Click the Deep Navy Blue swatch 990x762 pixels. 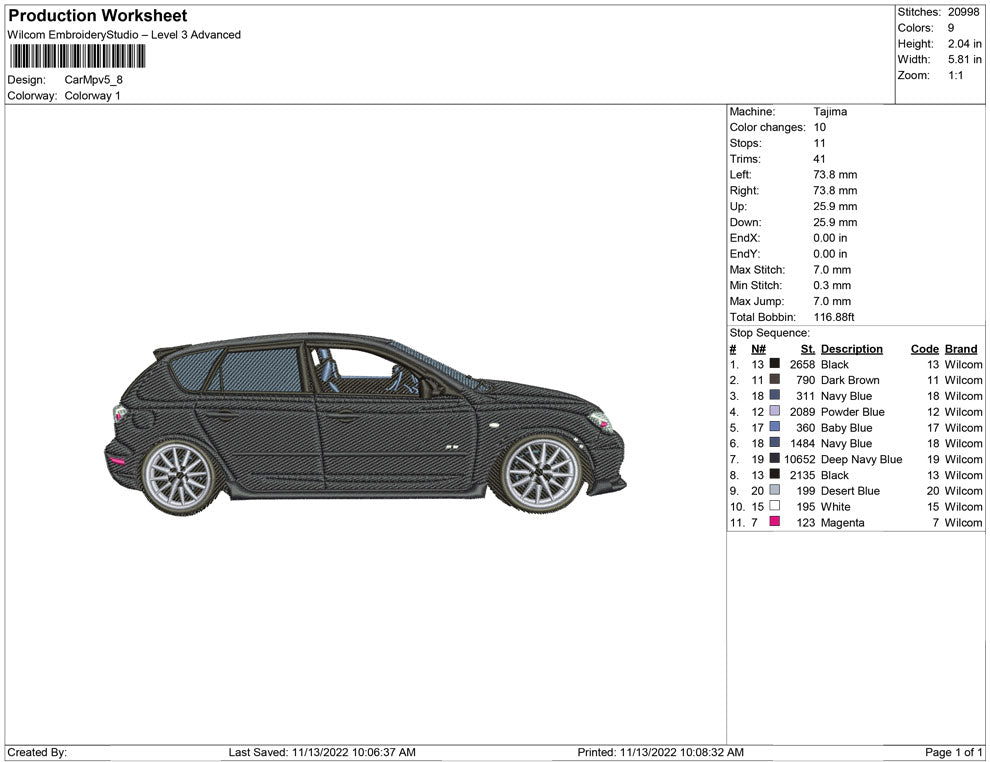[x=774, y=459]
